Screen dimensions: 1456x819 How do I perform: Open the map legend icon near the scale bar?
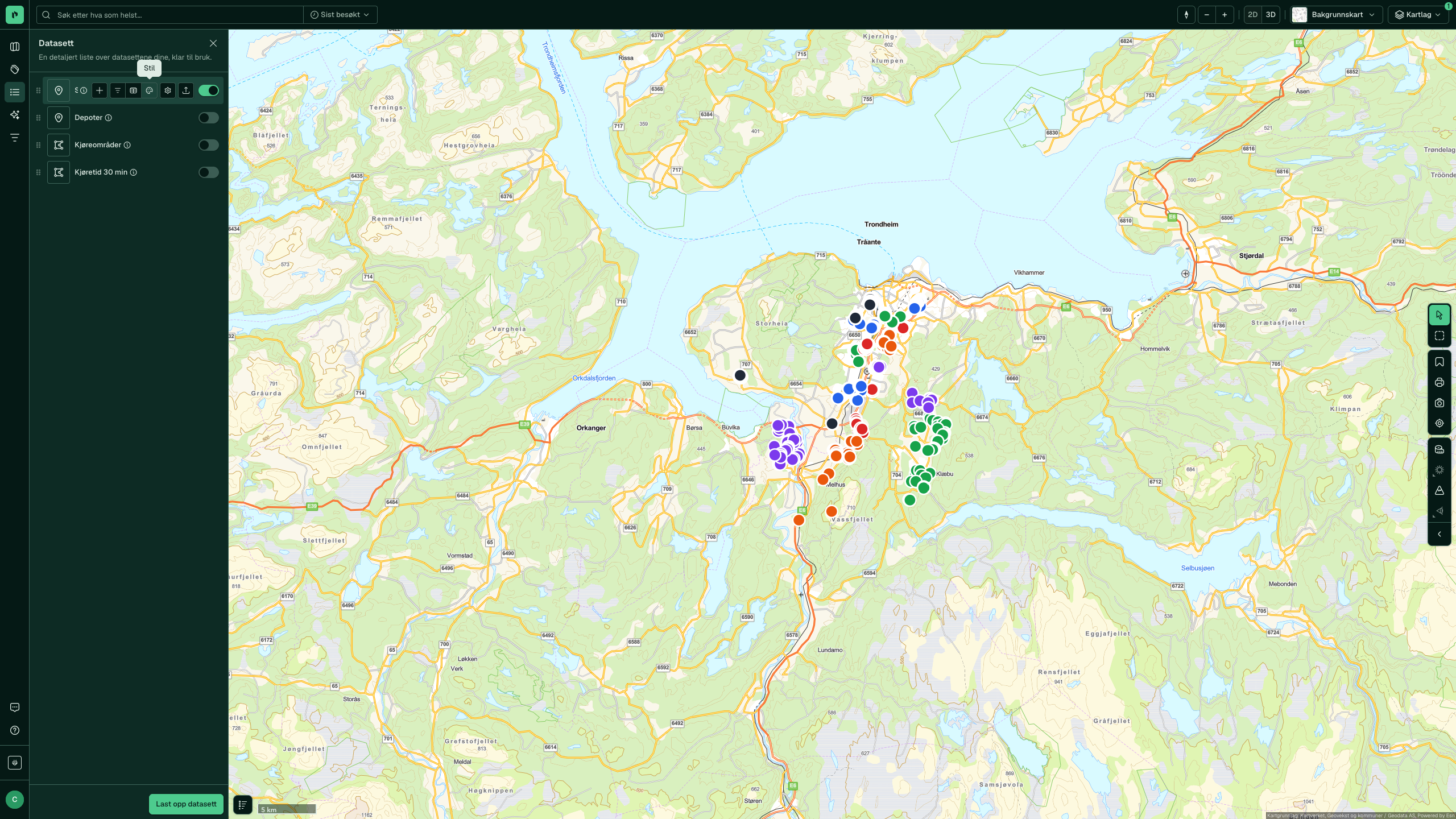tap(242, 804)
